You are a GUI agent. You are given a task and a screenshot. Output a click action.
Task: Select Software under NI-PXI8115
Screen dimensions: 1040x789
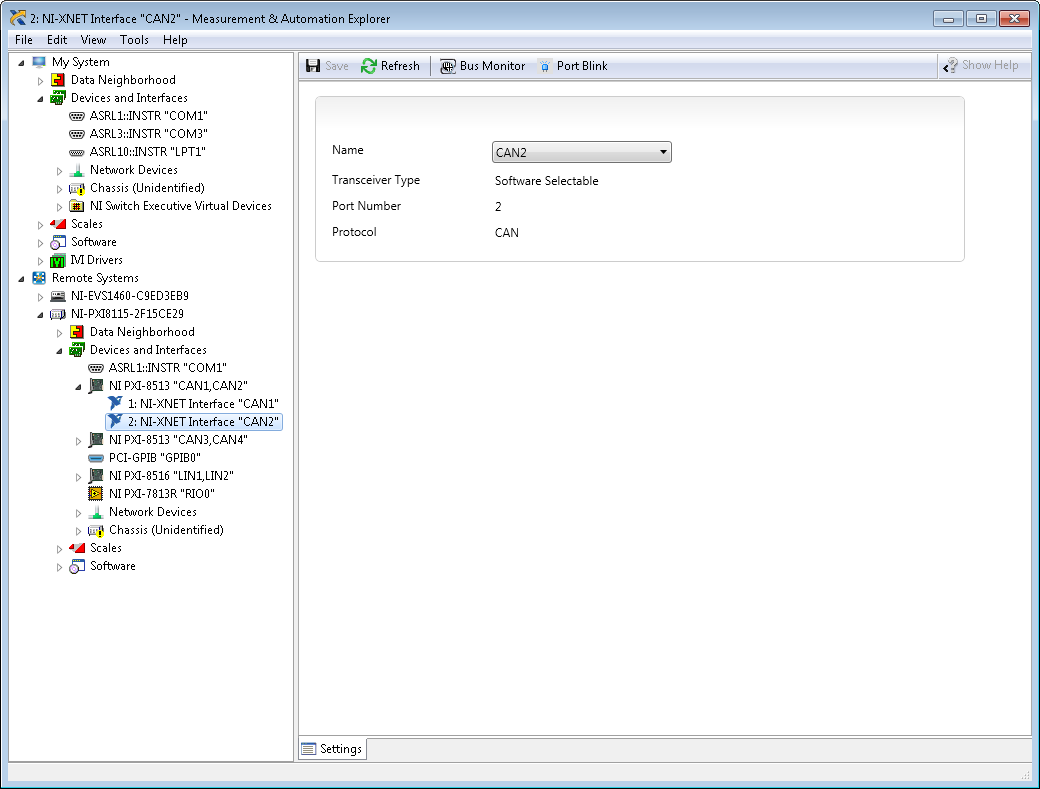tap(113, 566)
